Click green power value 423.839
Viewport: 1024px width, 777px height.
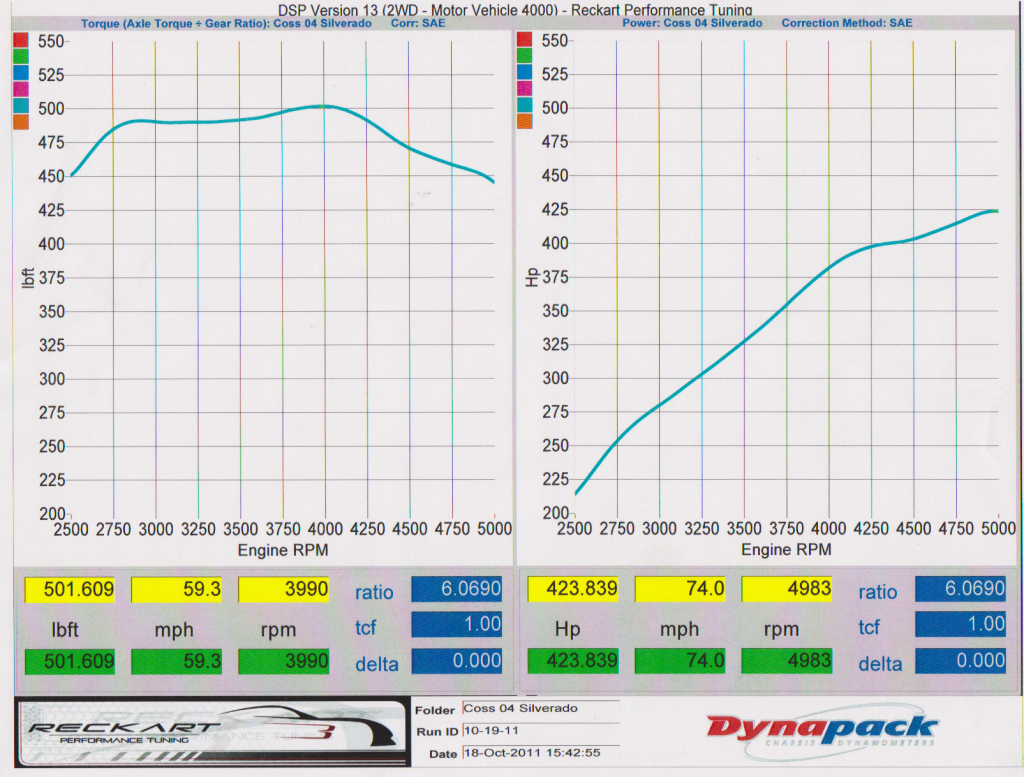[573, 661]
